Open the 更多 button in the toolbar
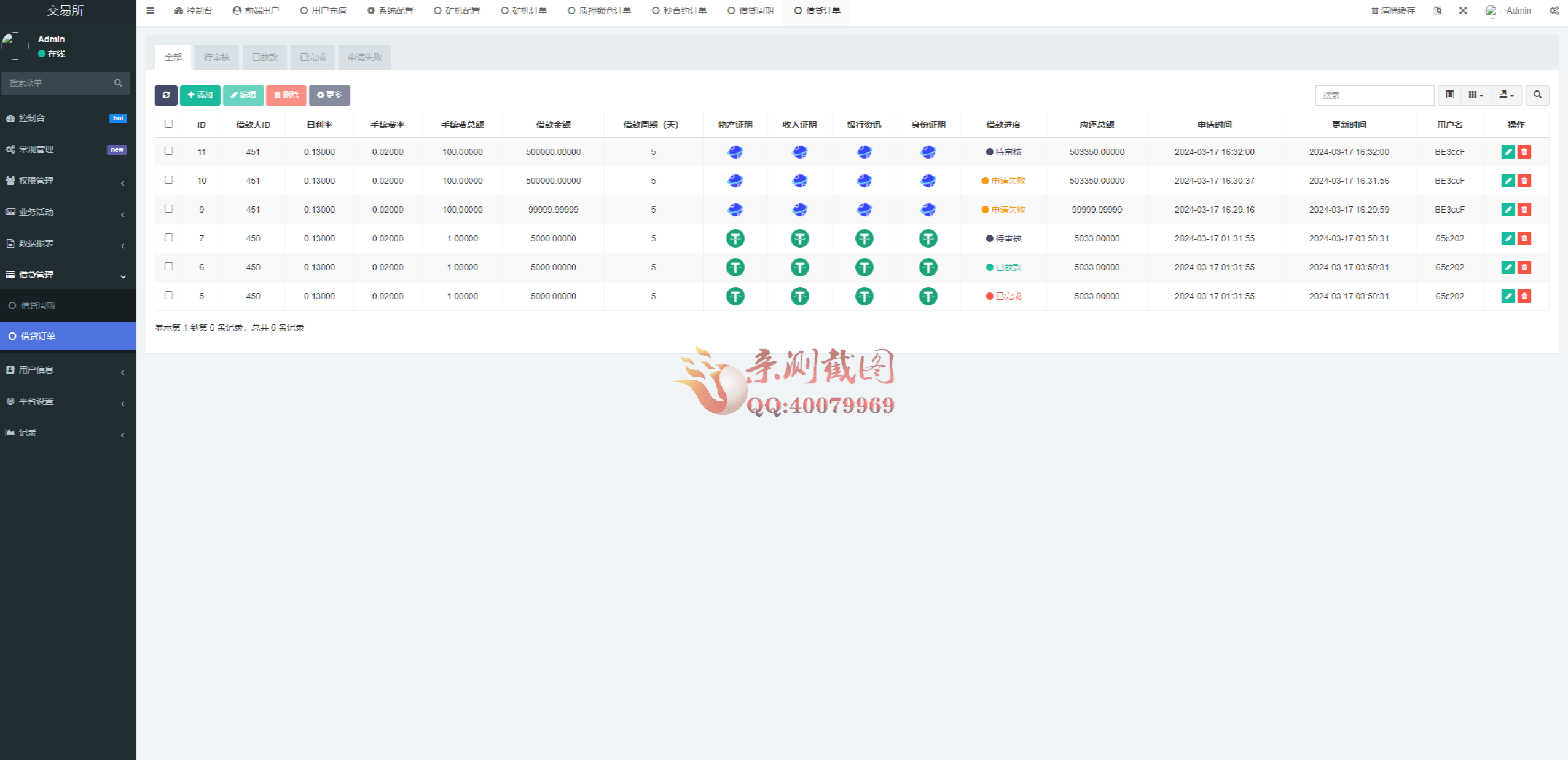Viewport: 1568px width, 760px height. click(329, 95)
